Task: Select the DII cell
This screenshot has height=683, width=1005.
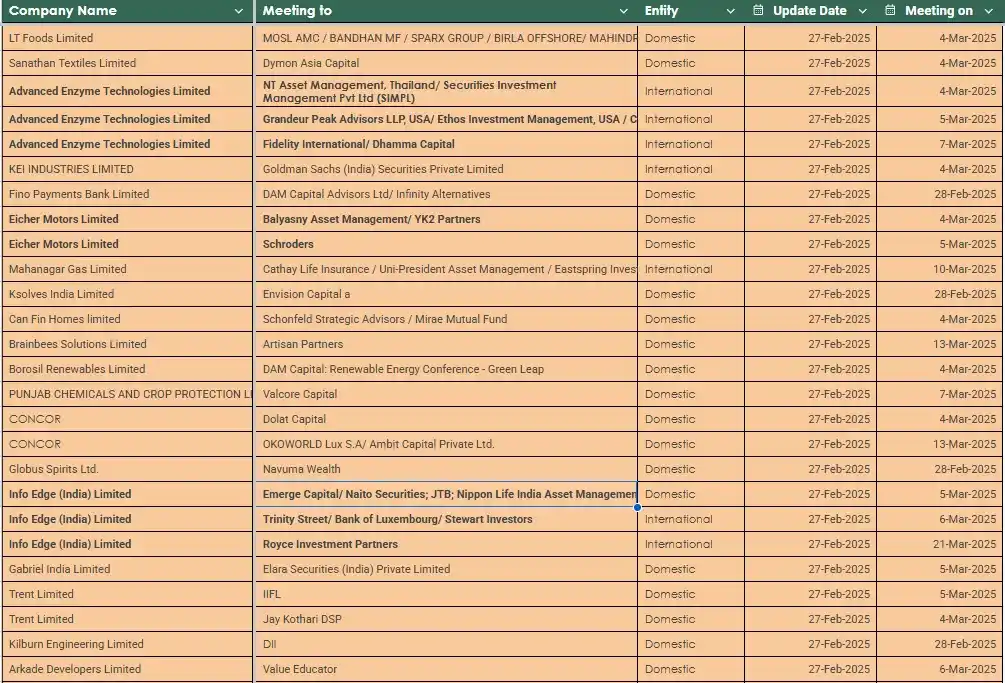Action: (x=446, y=644)
